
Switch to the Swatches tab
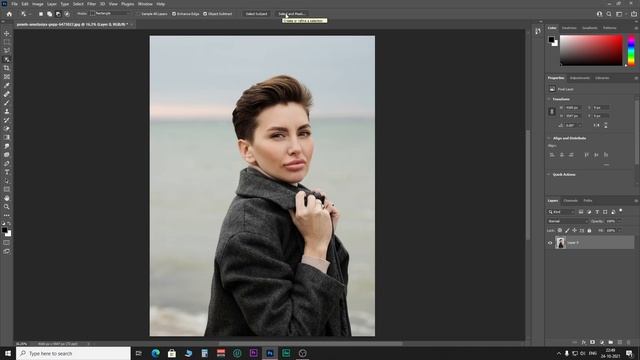(569, 28)
